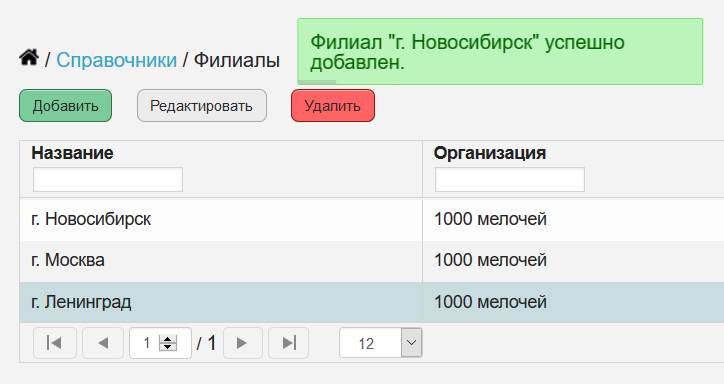
Task: Increase page number with spinner up arrow
Action: pos(168,339)
